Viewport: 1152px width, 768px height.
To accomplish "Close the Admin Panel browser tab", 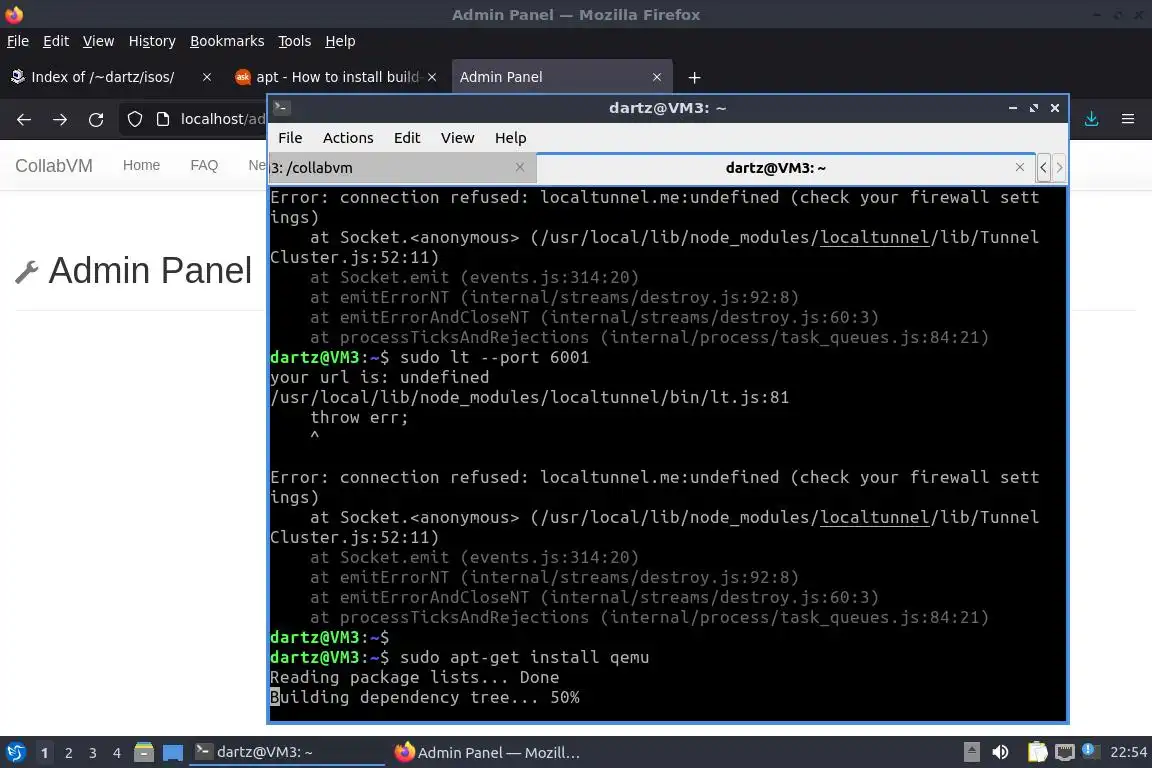I will pyautogui.click(x=657, y=77).
